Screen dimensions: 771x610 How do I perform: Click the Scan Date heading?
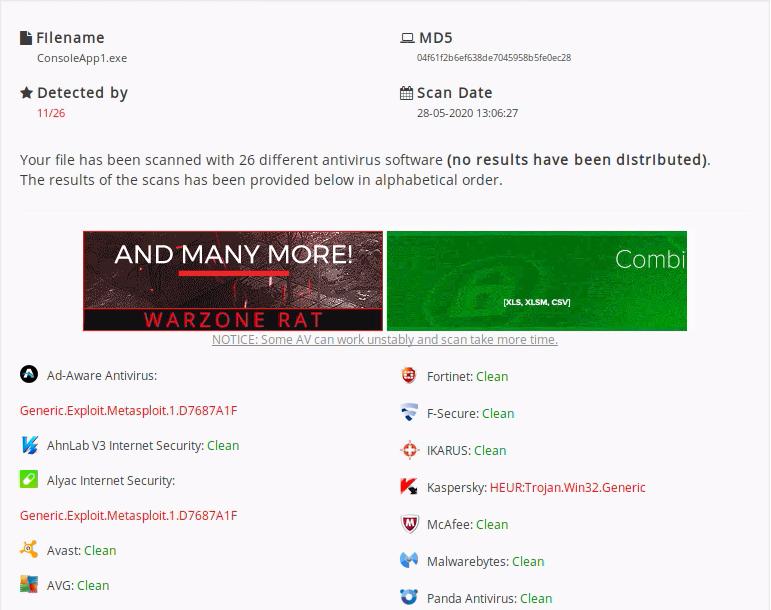coord(455,93)
